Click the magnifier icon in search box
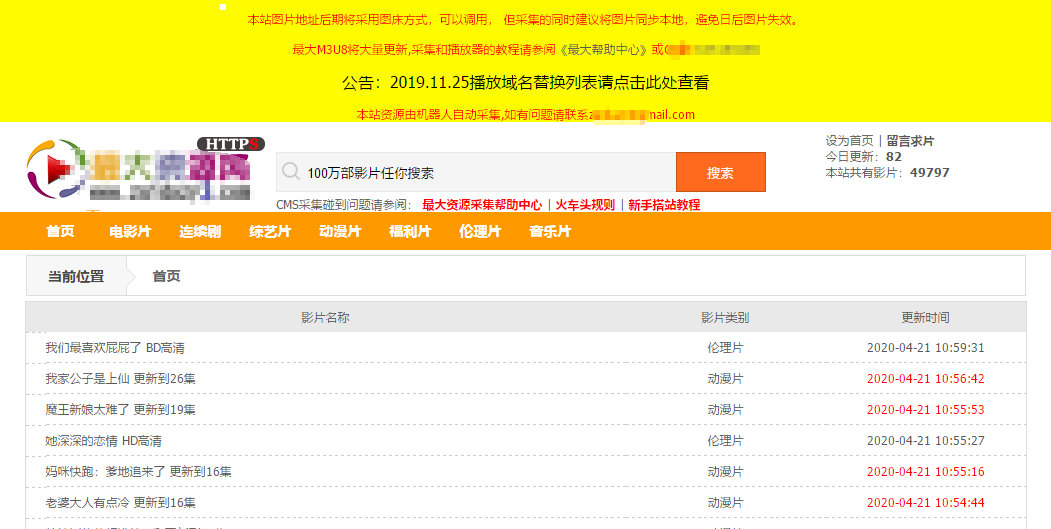Screen dimensions: 1051x529 click(290, 171)
